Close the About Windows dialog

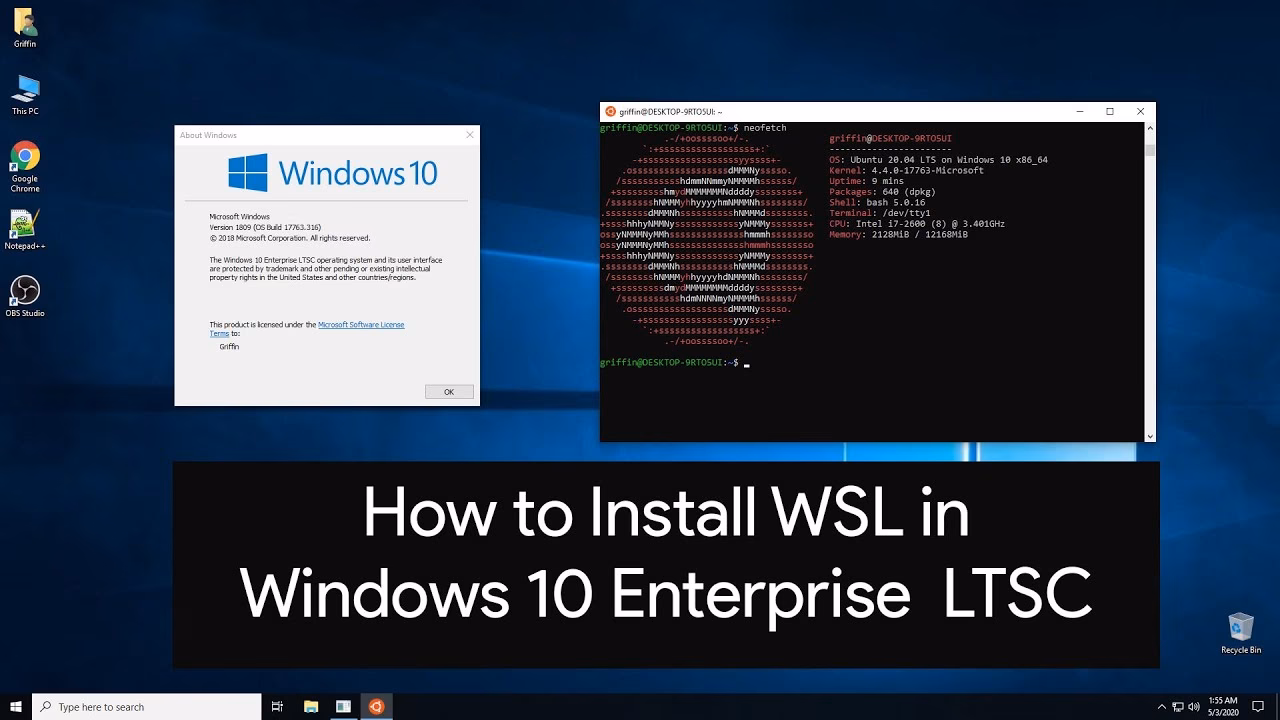click(x=470, y=135)
